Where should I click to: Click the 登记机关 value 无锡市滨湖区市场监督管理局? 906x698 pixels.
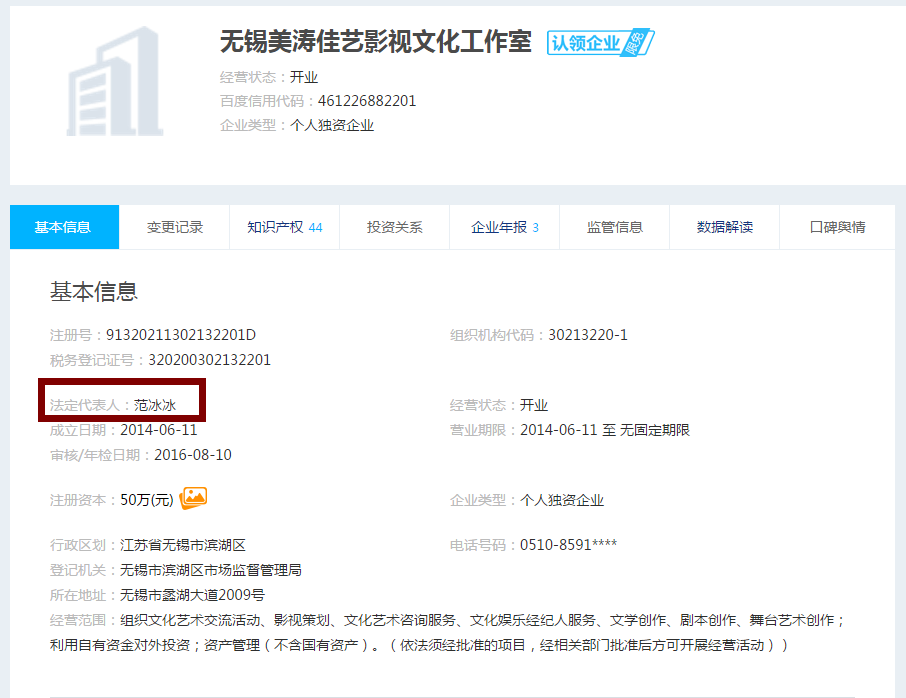point(211,570)
